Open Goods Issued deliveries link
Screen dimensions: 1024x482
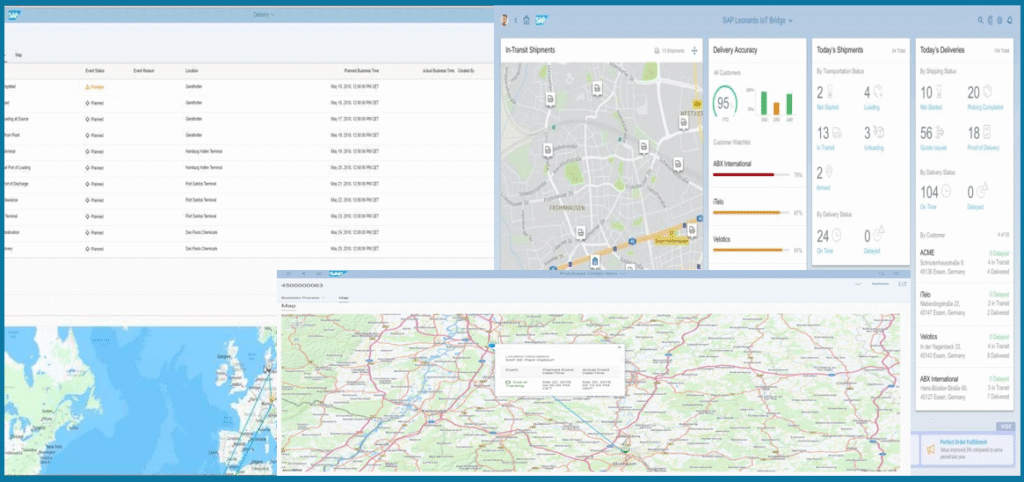pos(932,148)
